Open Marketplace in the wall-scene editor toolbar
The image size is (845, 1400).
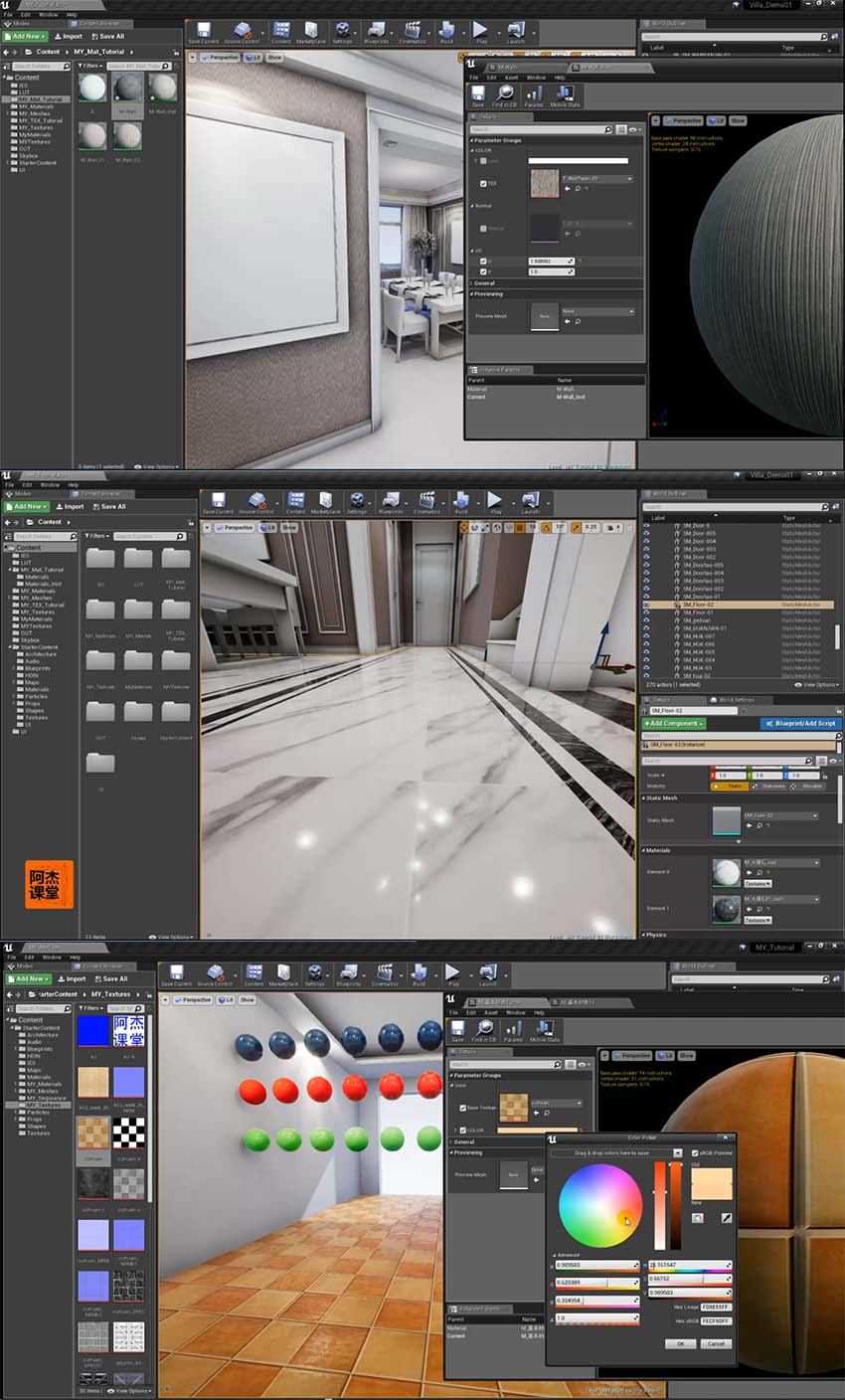click(311, 33)
